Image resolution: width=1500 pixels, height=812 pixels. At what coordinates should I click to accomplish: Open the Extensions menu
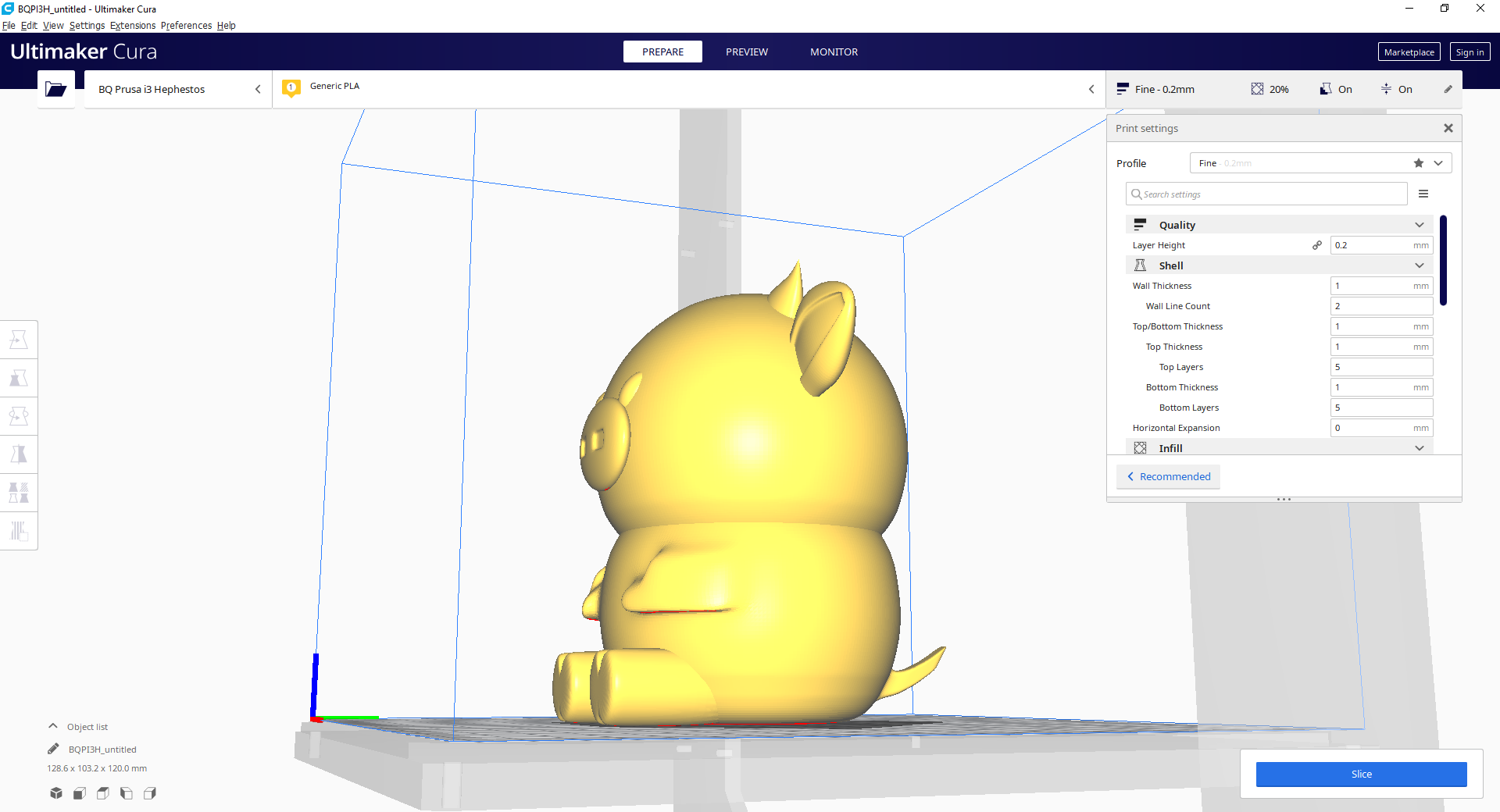point(132,25)
